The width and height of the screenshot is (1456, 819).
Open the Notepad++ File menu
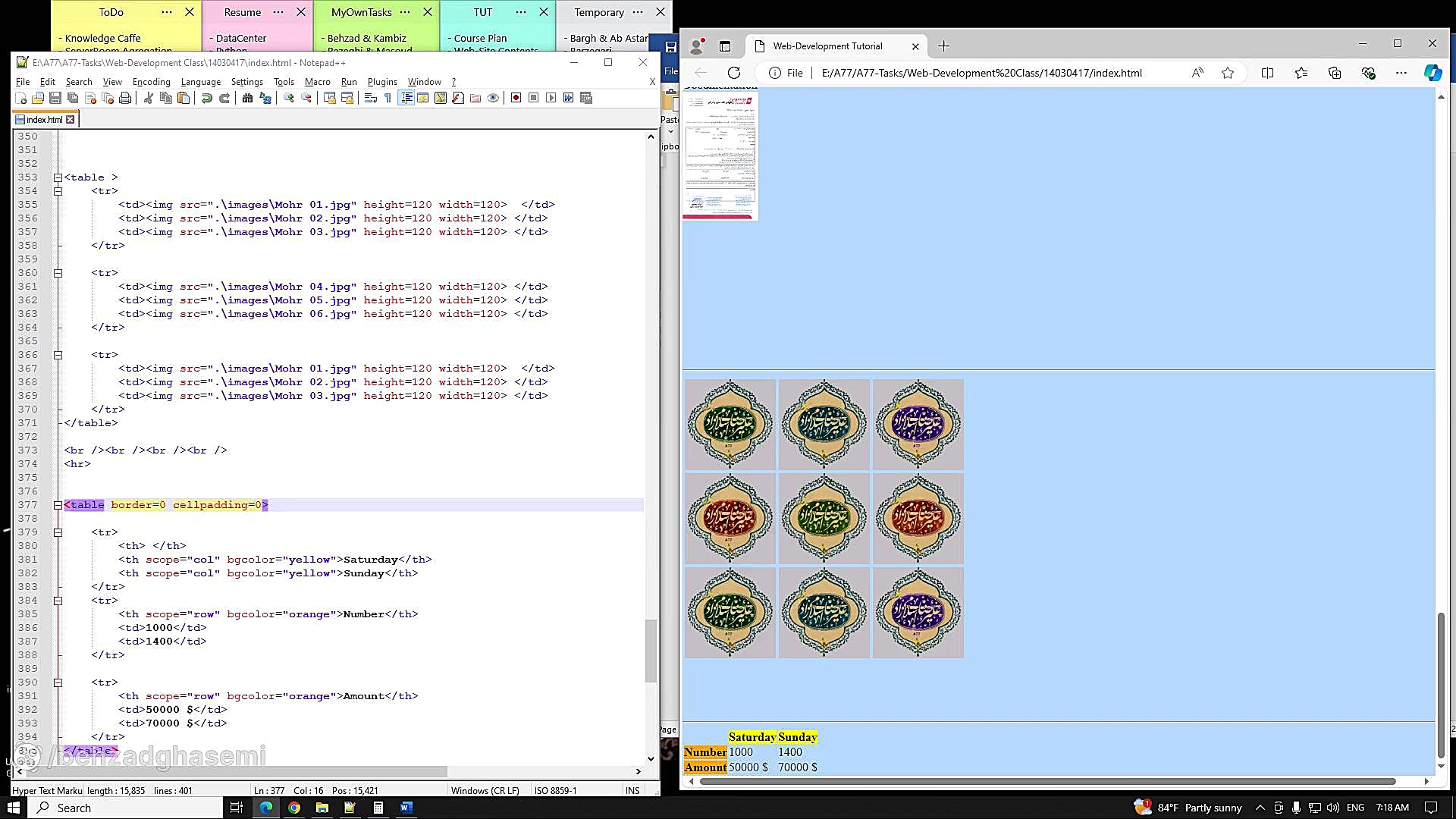click(x=23, y=82)
